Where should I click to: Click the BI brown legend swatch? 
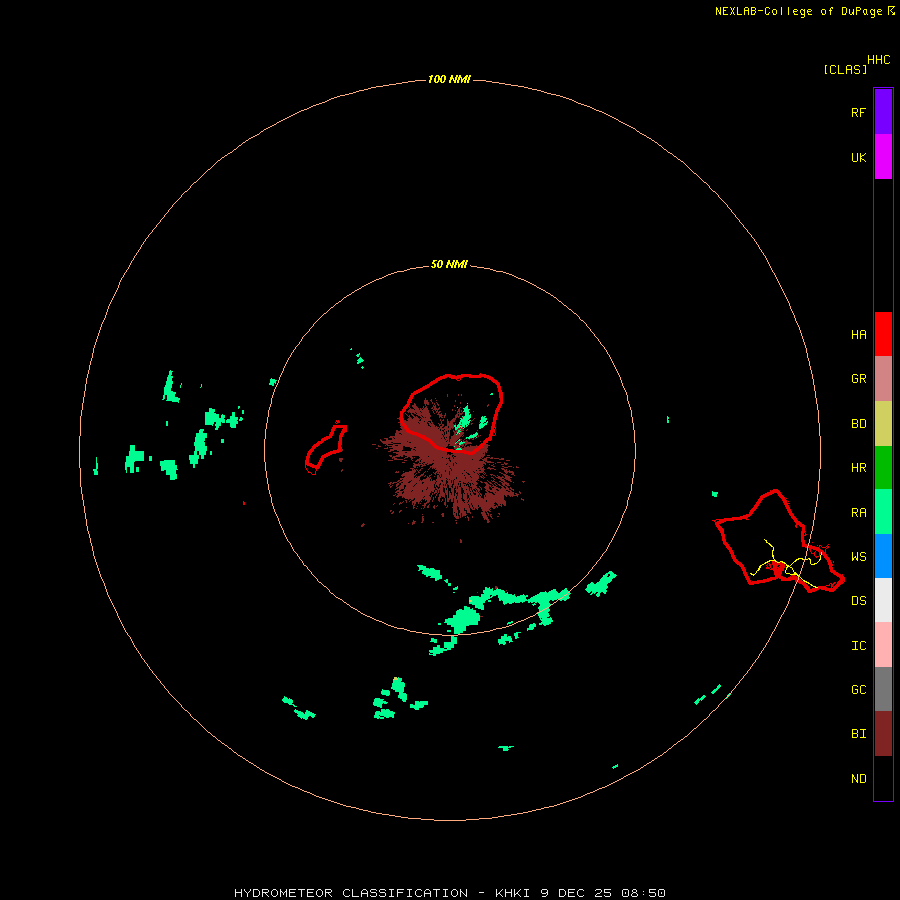pyautogui.click(x=883, y=734)
